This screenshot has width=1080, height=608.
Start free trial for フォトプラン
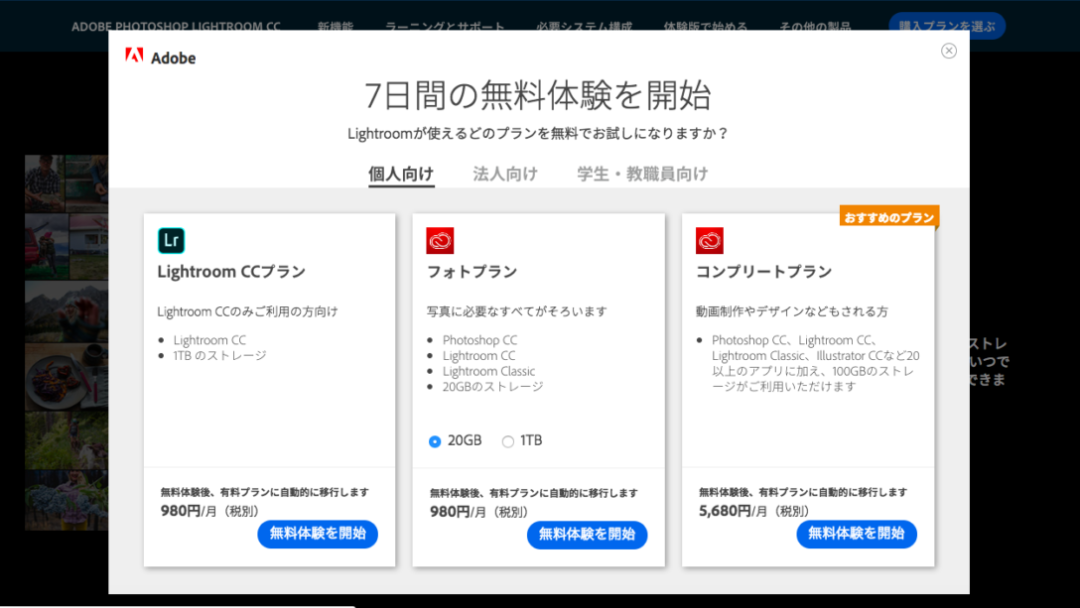587,534
